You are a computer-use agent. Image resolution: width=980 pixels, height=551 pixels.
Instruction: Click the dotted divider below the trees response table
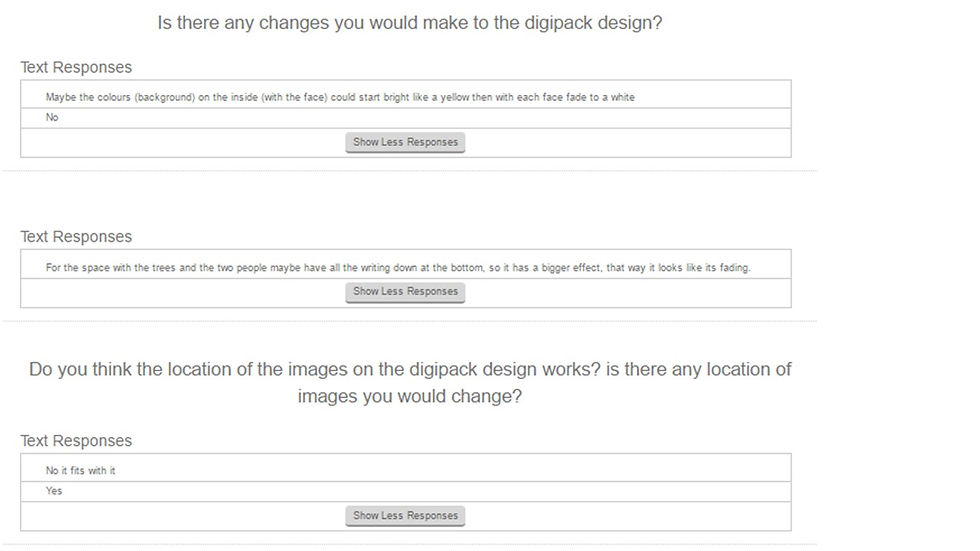click(409, 321)
